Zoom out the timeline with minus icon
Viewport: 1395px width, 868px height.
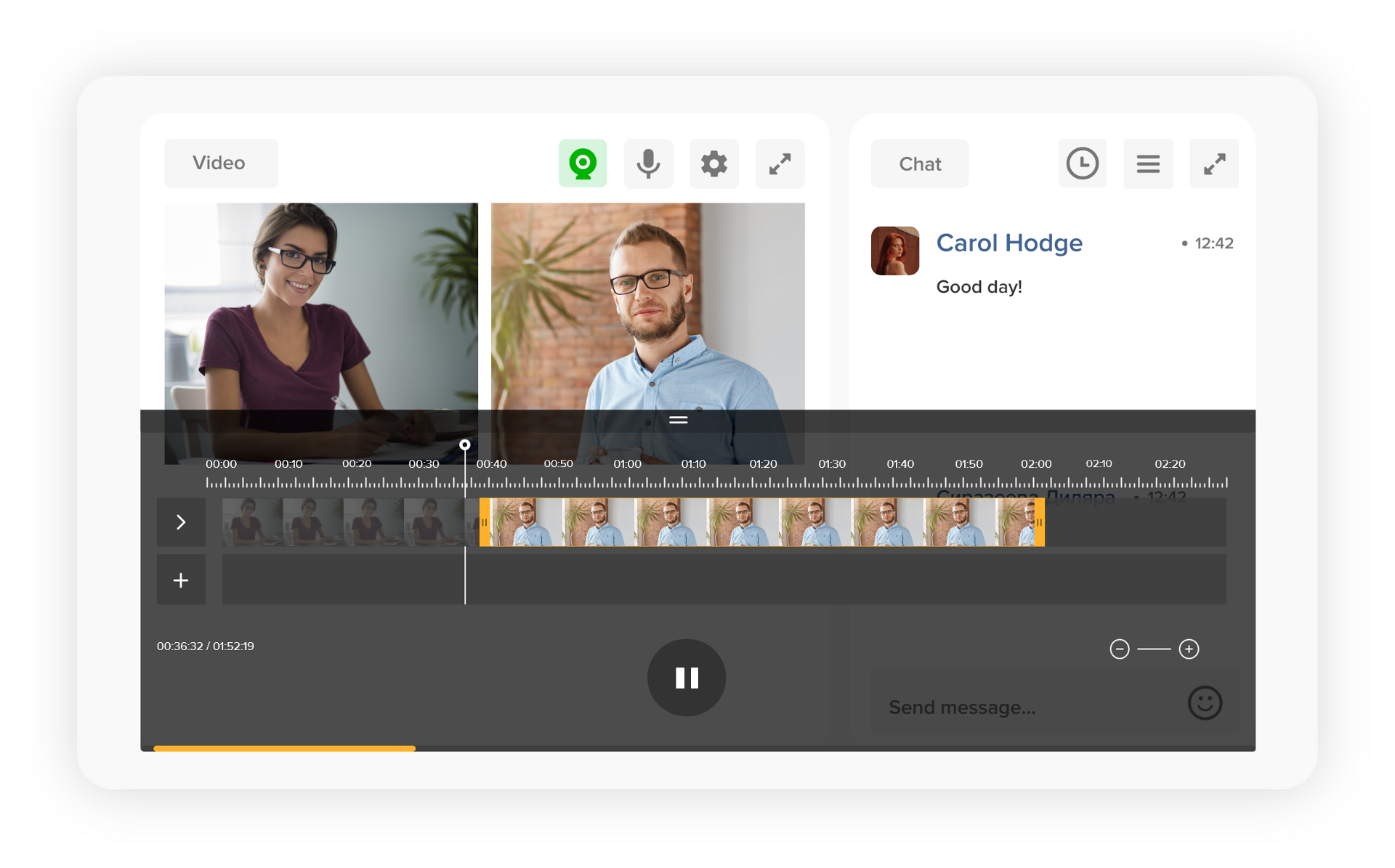coord(1119,649)
